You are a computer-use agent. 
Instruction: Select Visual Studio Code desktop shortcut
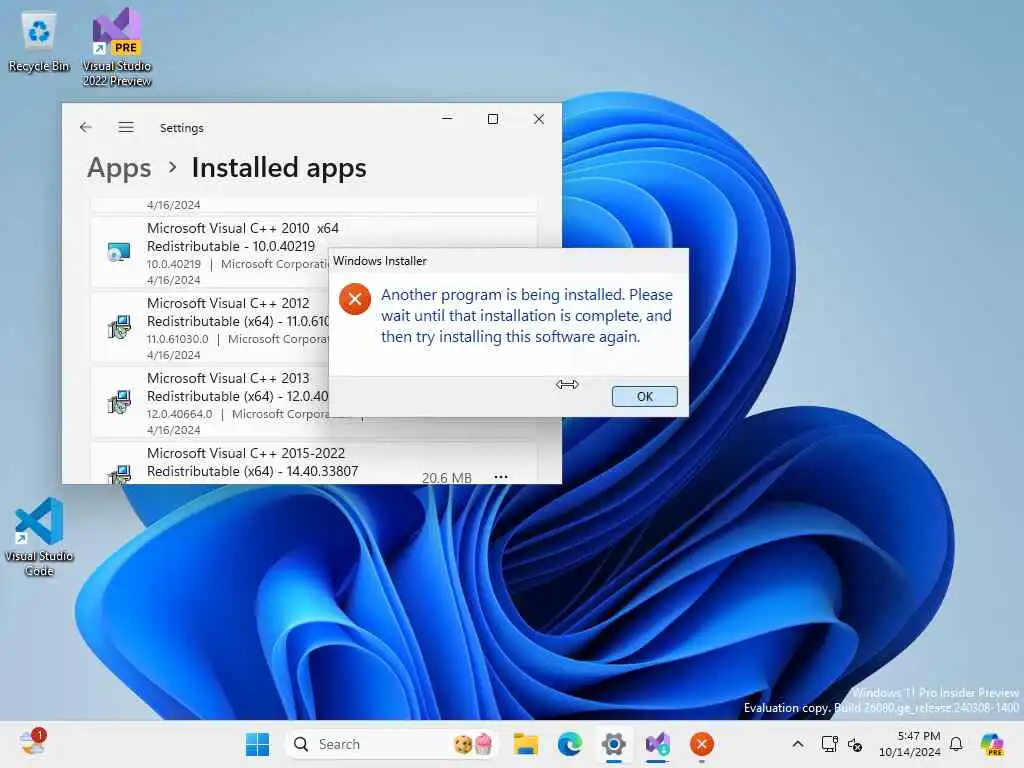(x=39, y=537)
